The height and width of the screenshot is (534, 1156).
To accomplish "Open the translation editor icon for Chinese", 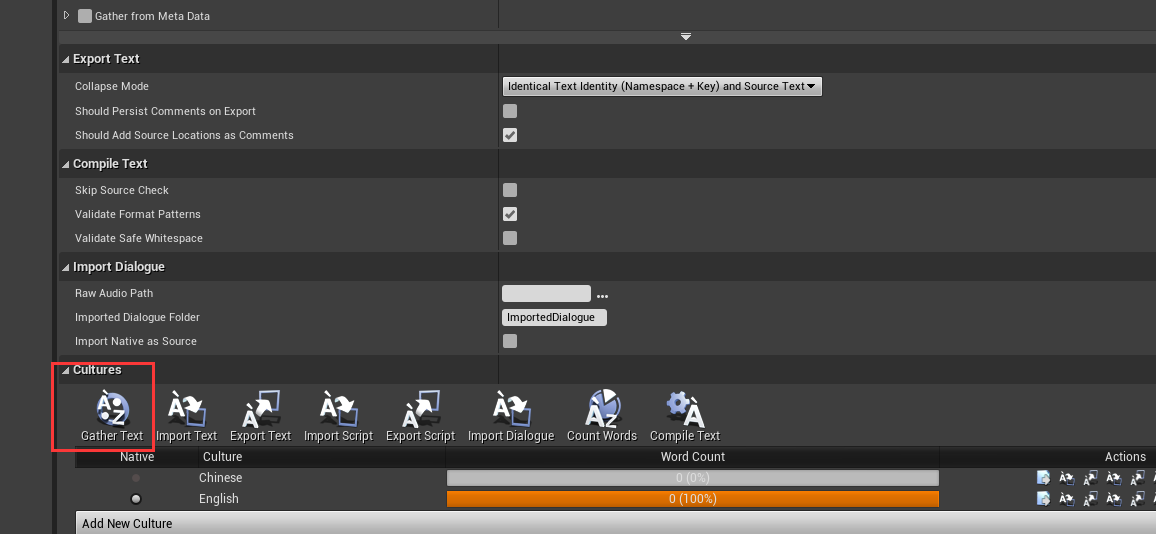I will click(1043, 478).
